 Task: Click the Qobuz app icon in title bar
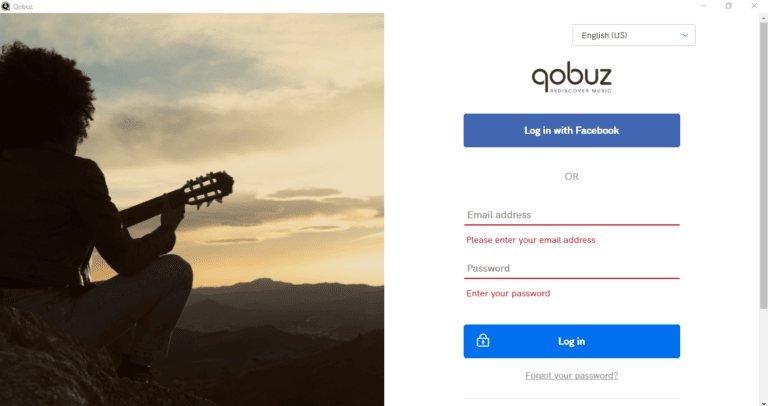point(5,6)
